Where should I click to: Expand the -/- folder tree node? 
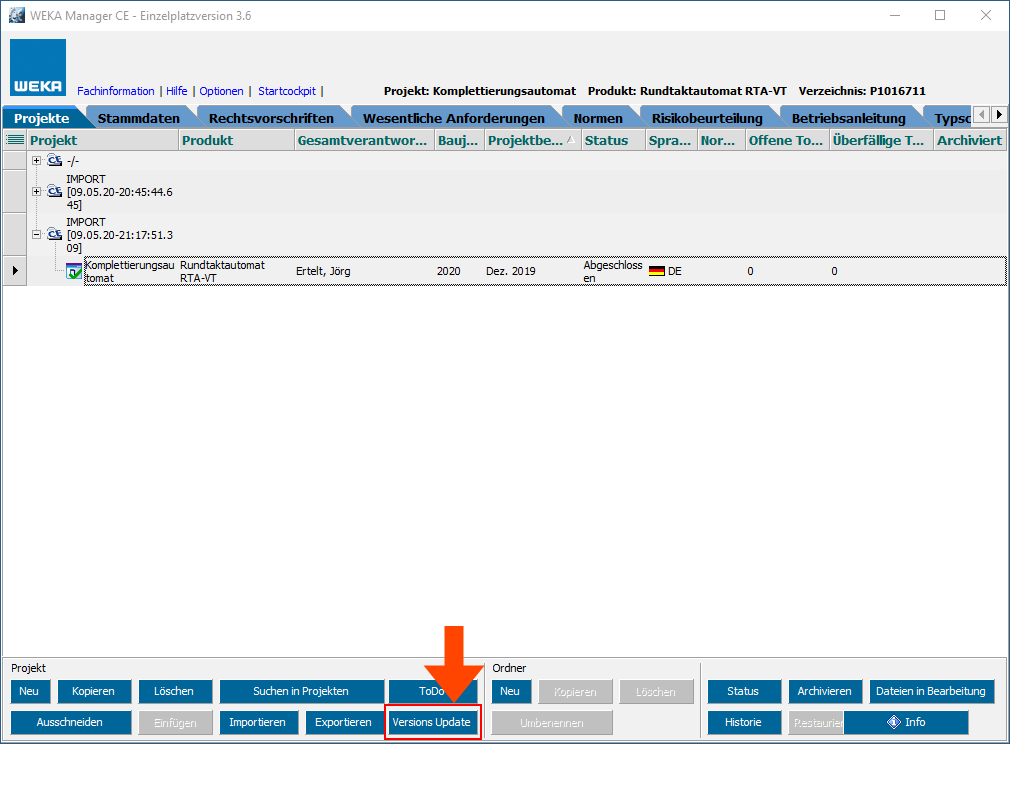(37, 160)
